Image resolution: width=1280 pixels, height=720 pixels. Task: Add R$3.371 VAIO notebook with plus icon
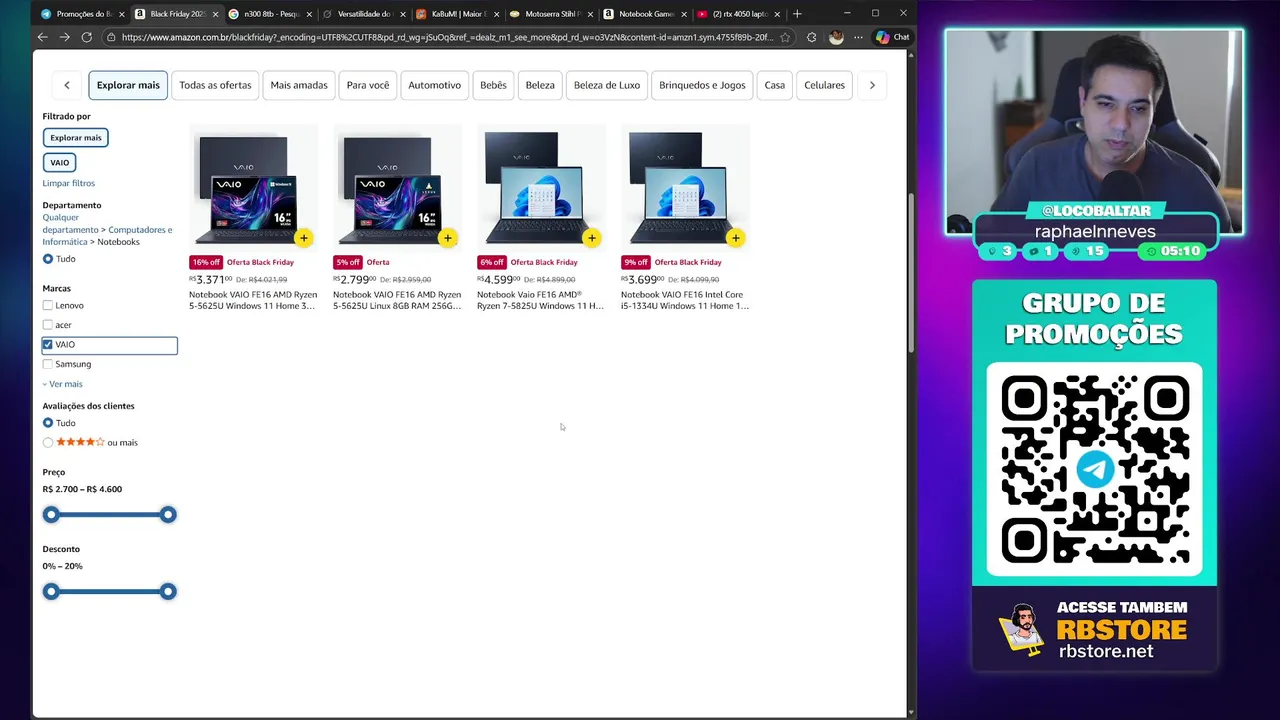click(303, 238)
